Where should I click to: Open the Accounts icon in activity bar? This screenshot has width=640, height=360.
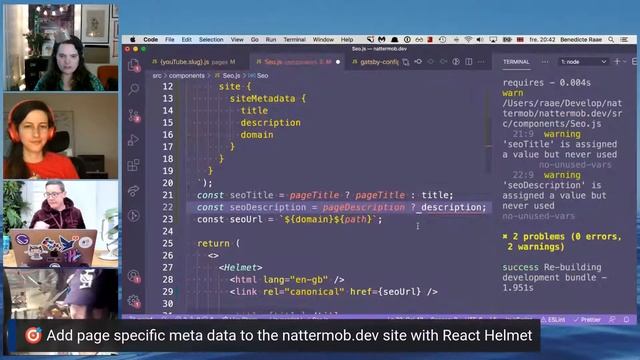pos(134,277)
